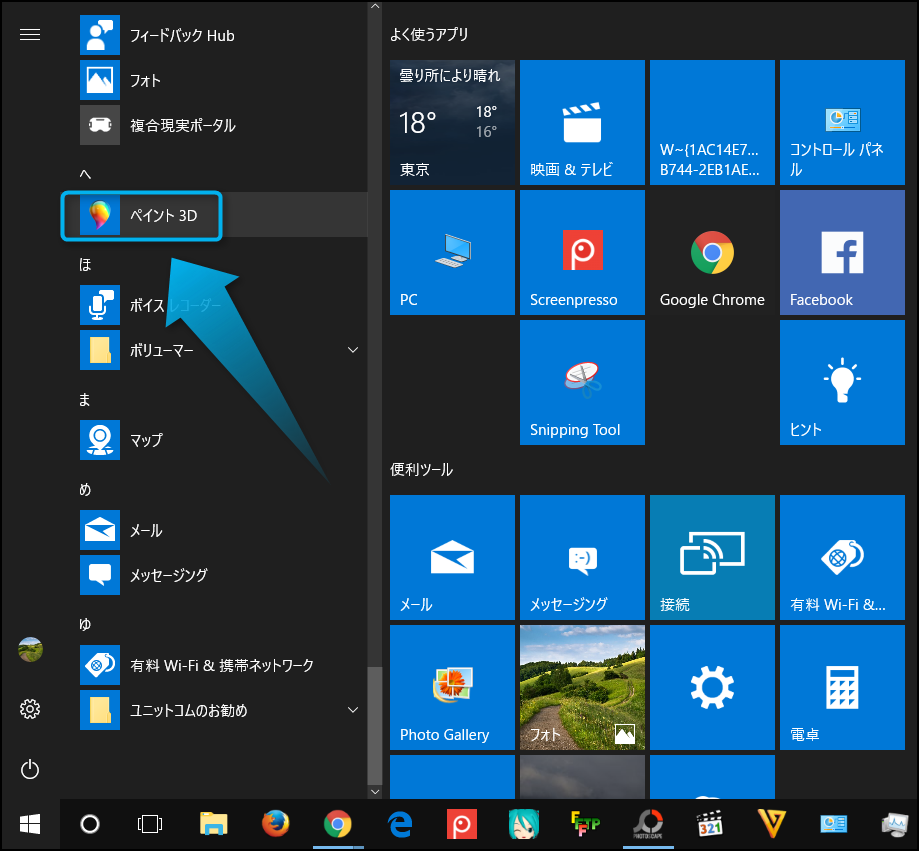The height and width of the screenshot is (851, 919).
Task: Click the Cortana circle on the taskbar
Action: coord(90,824)
